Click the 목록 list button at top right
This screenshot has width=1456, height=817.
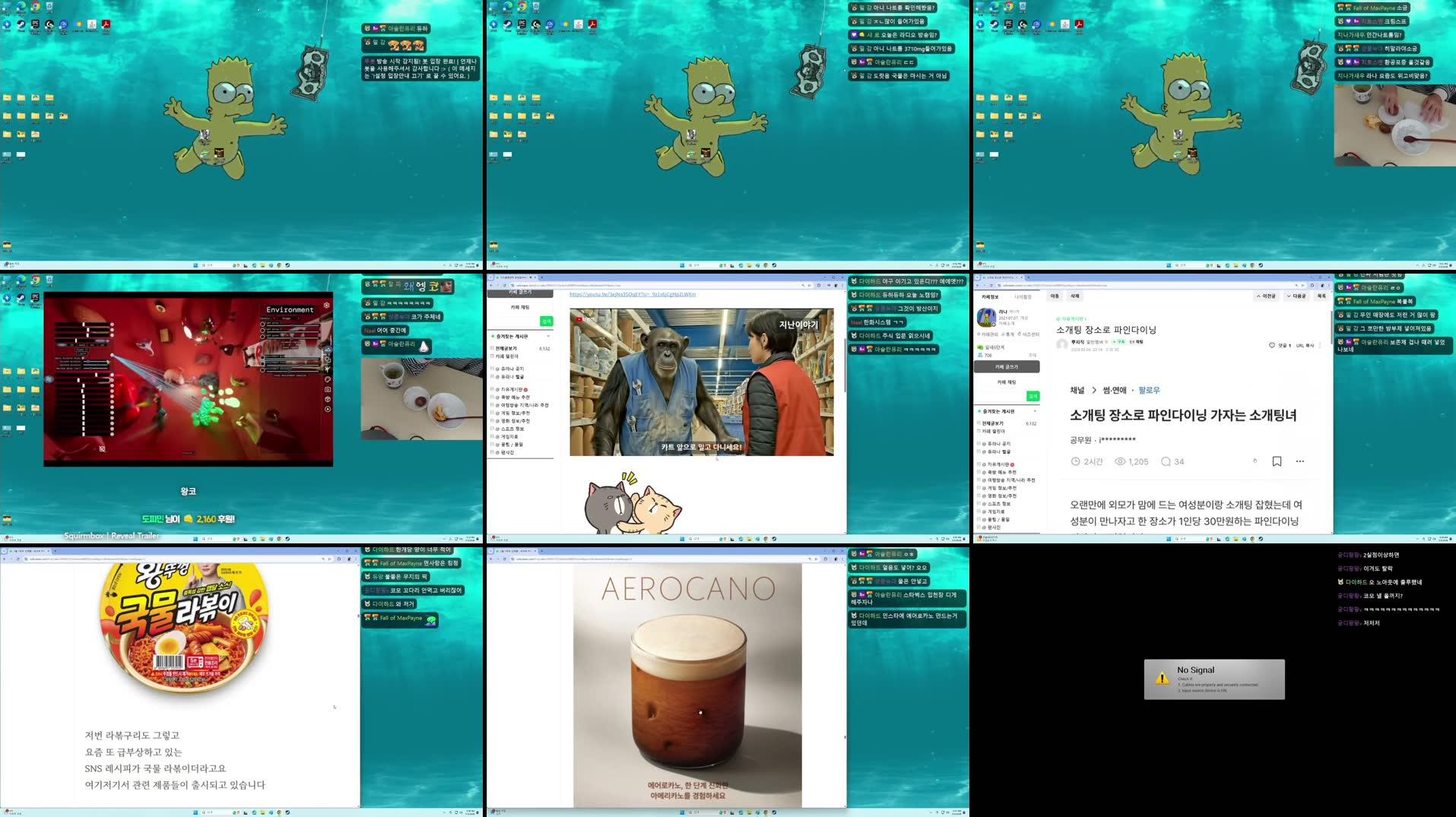[1322, 296]
